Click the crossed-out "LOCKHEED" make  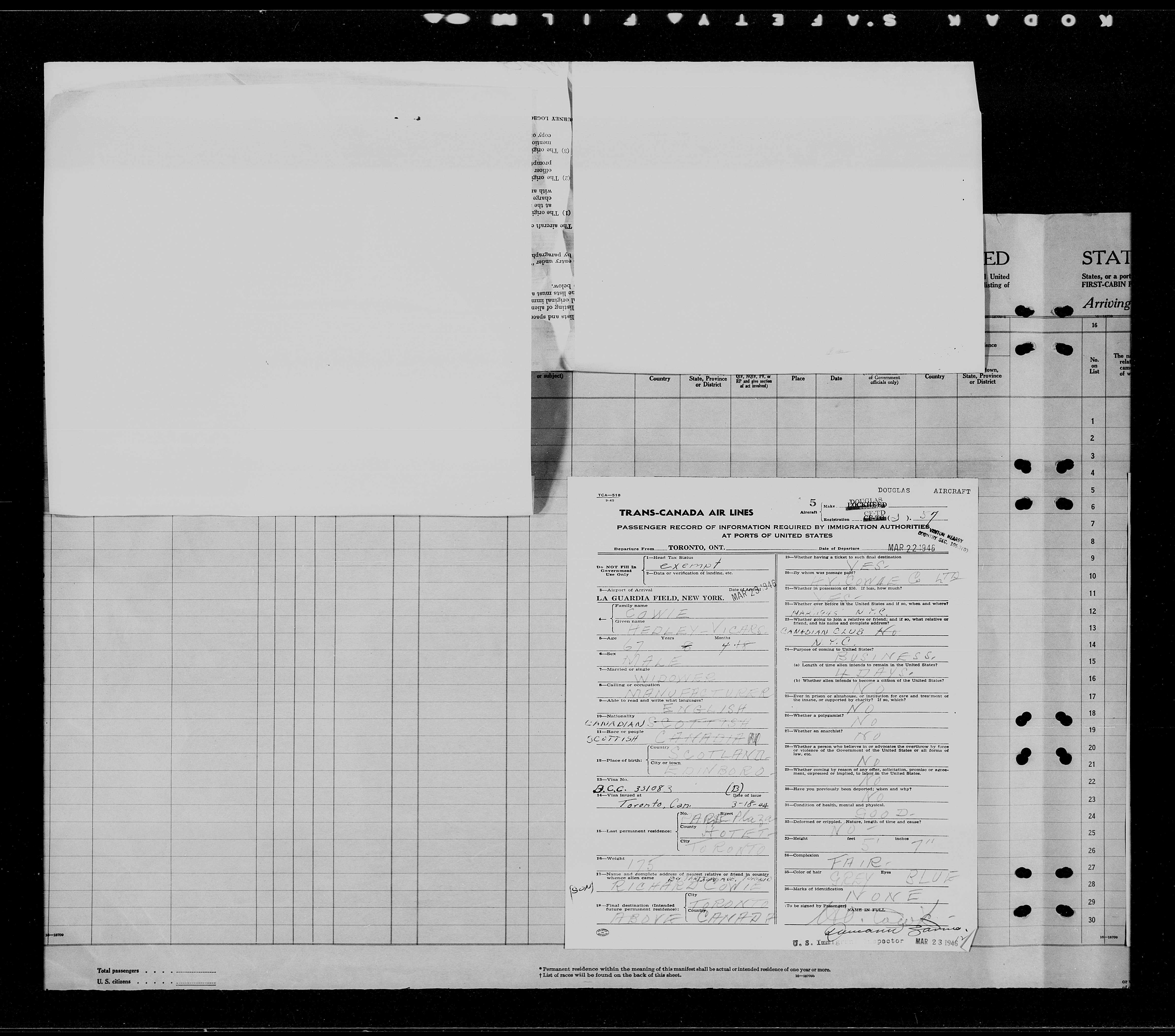click(x=867, y=505)
